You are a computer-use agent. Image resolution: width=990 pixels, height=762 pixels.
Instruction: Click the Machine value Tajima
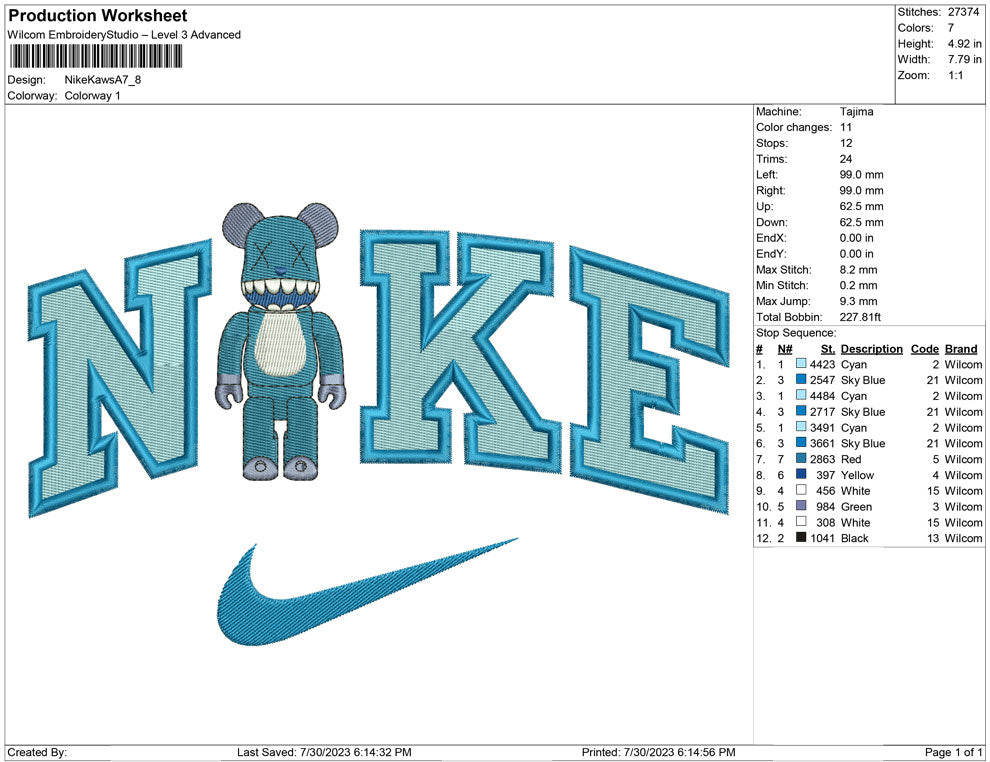point(856,112)
